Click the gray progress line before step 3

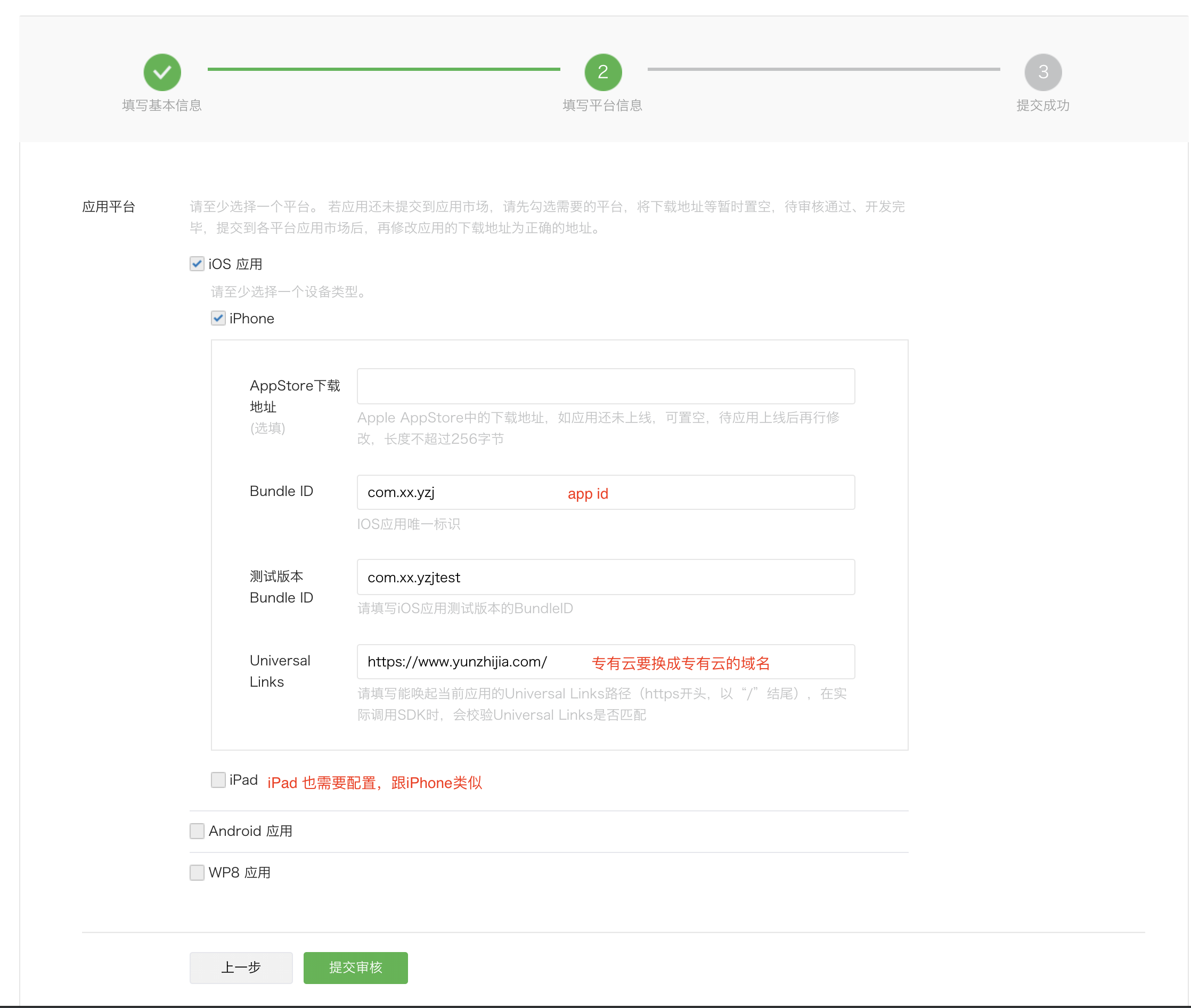click(x=823, y=69)
